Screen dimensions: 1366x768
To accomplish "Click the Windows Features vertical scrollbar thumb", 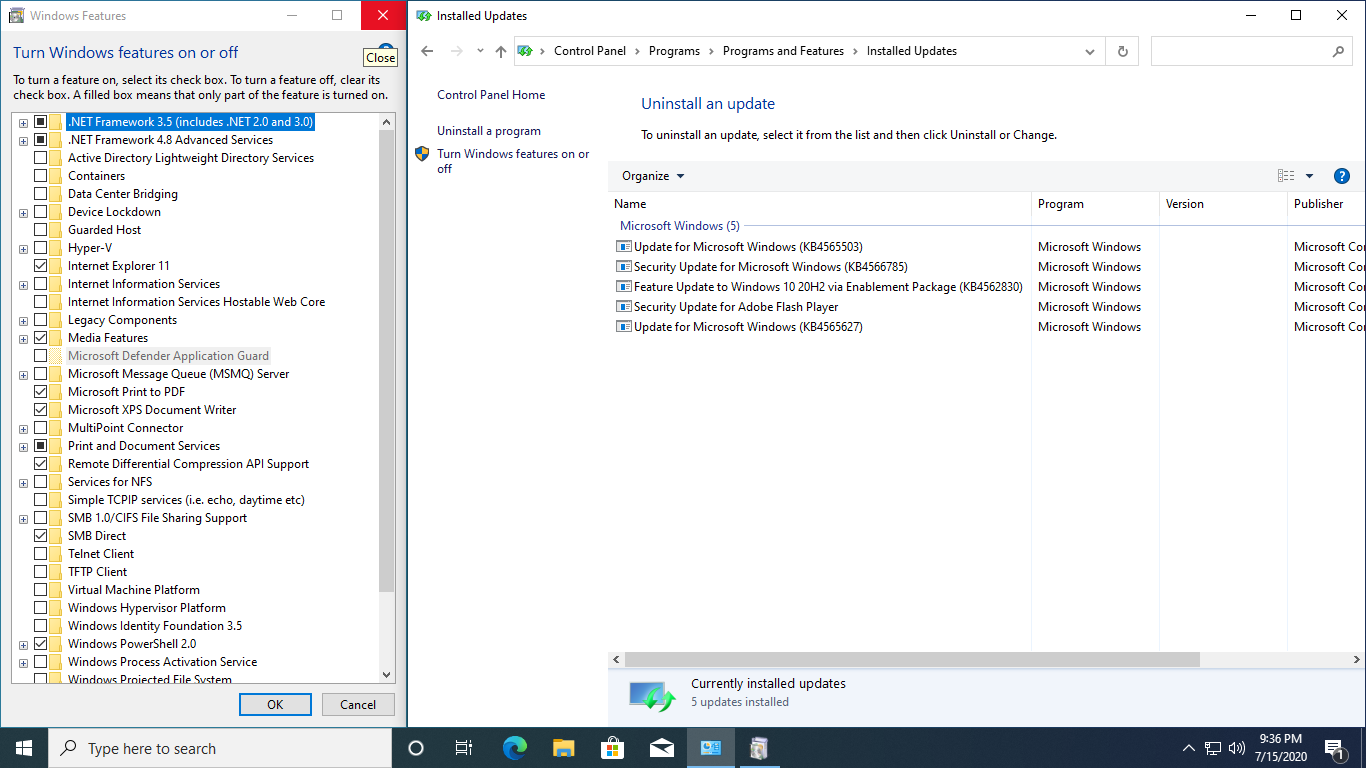I will pyautogui.click(x=387, y=360).
